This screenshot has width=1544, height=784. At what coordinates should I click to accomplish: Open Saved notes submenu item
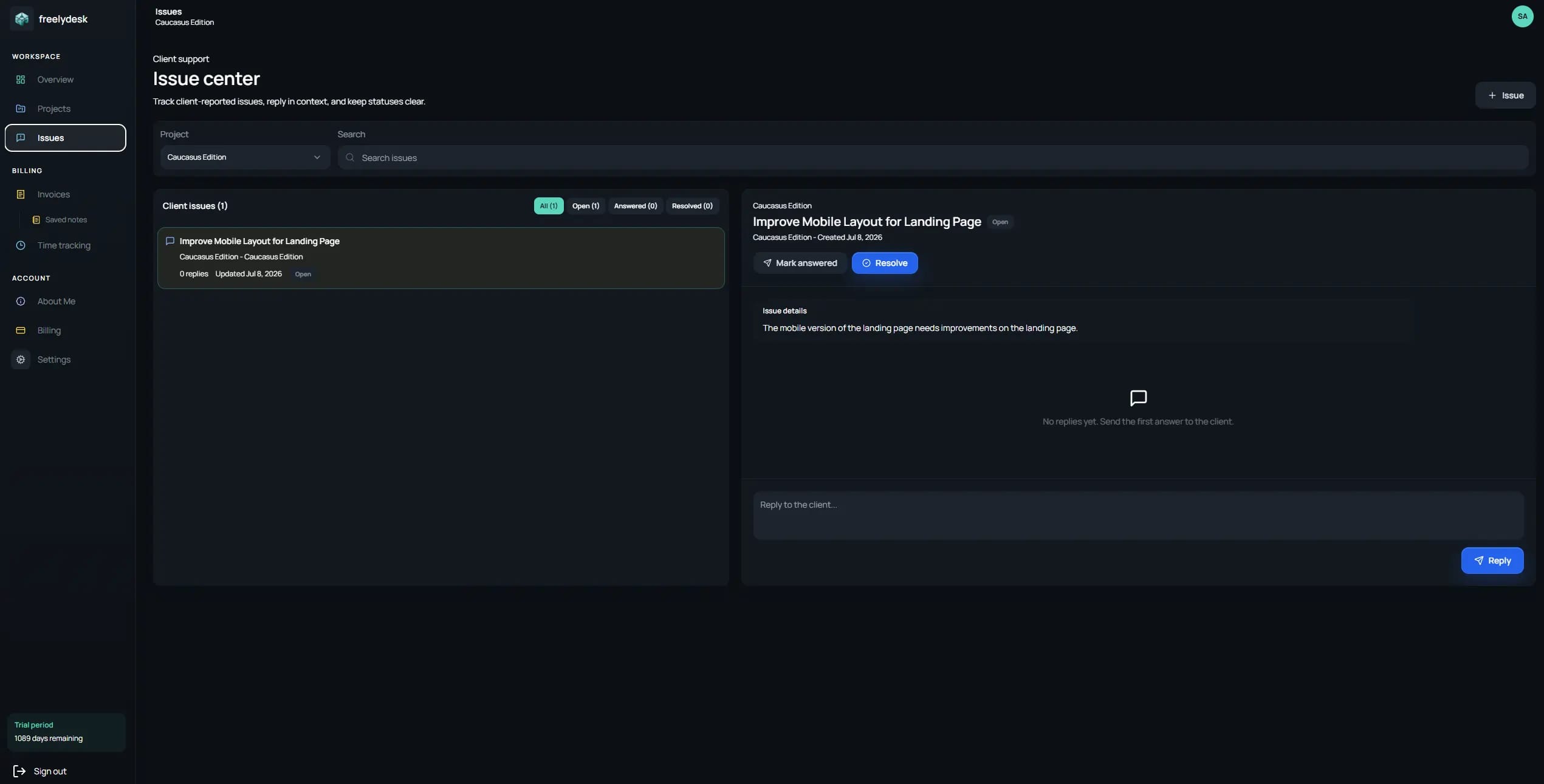66,220
